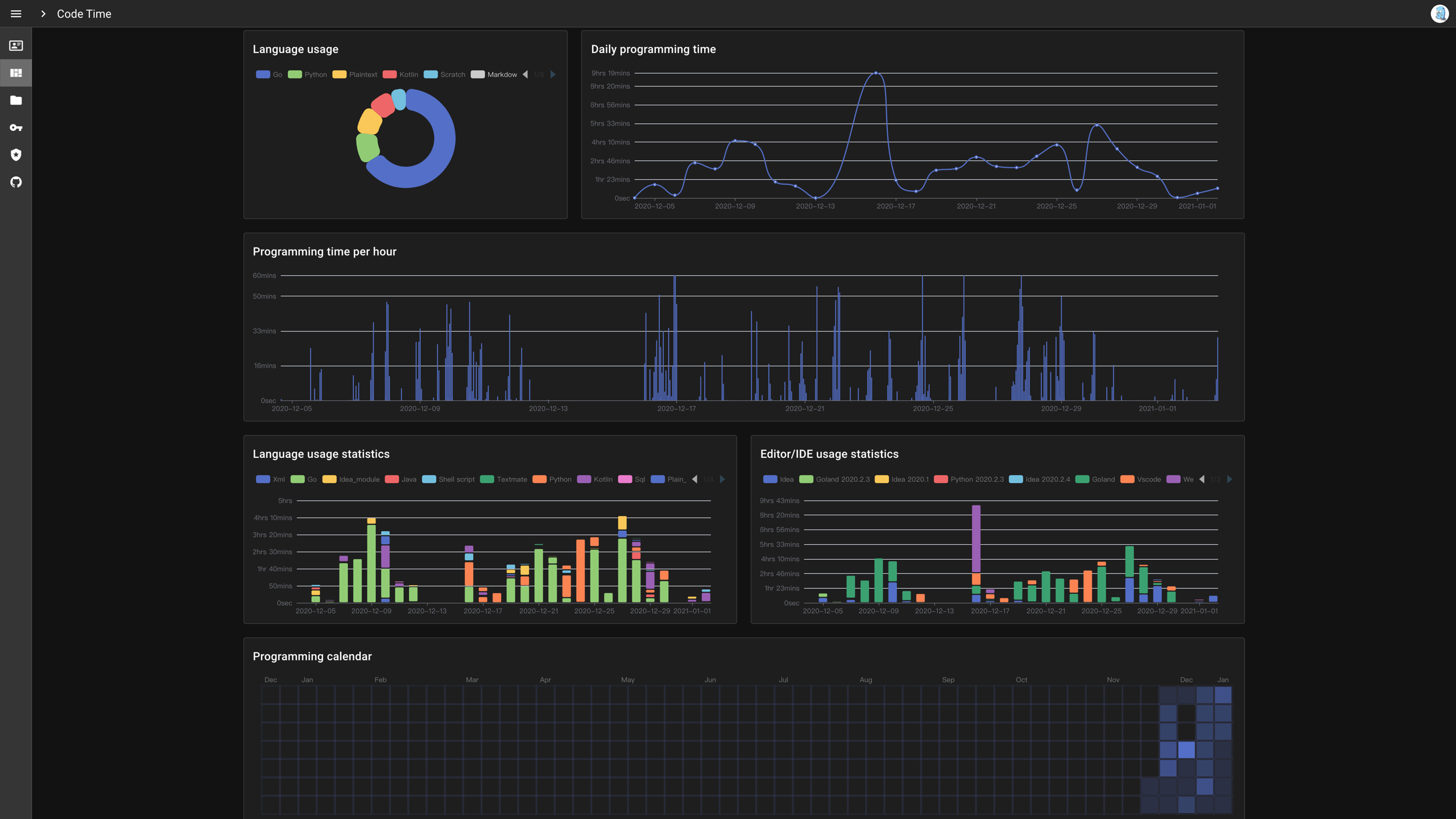Click the Programming time per hour heading

(325, 252)
